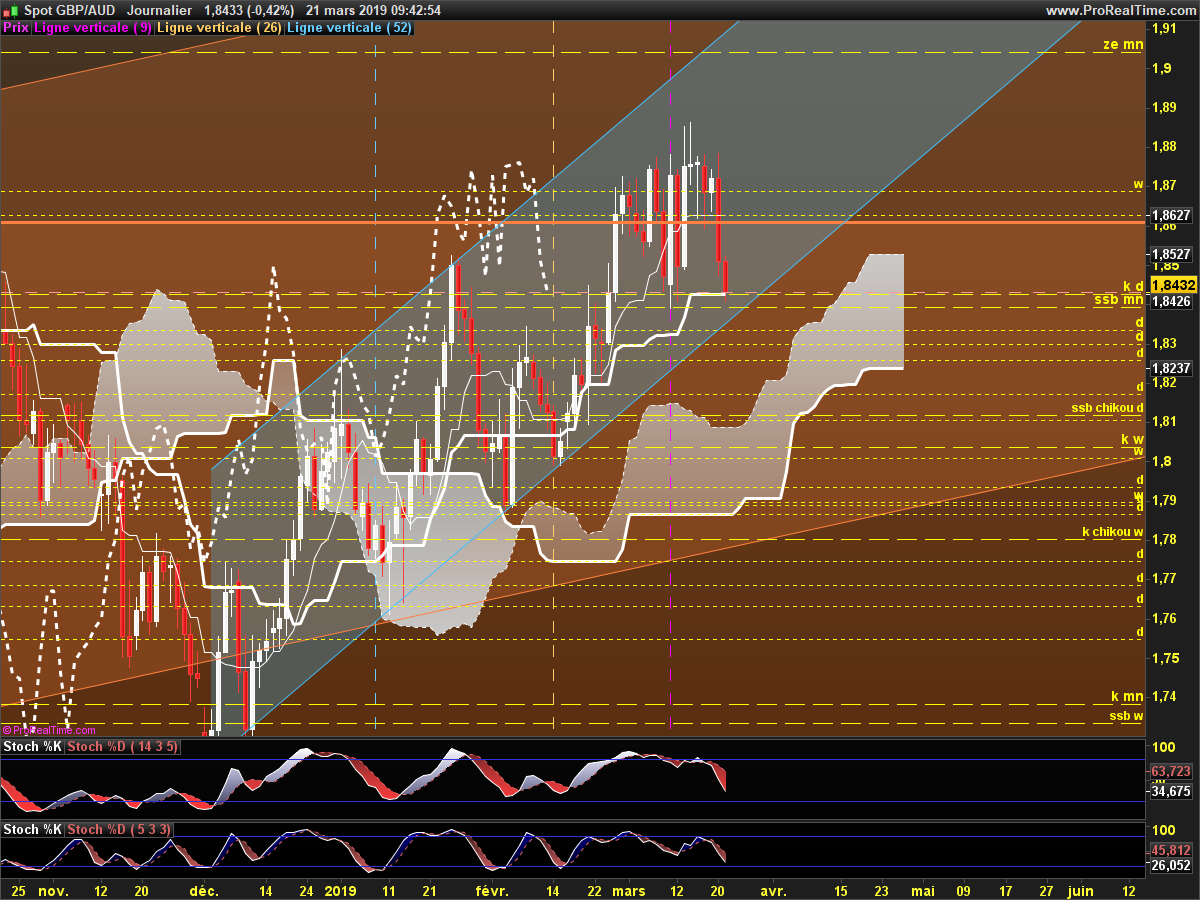This screenshot has width=1200, height=900.
Task: Select the yellow current price tag 1,8432
Action: [x=1172, y=285]
